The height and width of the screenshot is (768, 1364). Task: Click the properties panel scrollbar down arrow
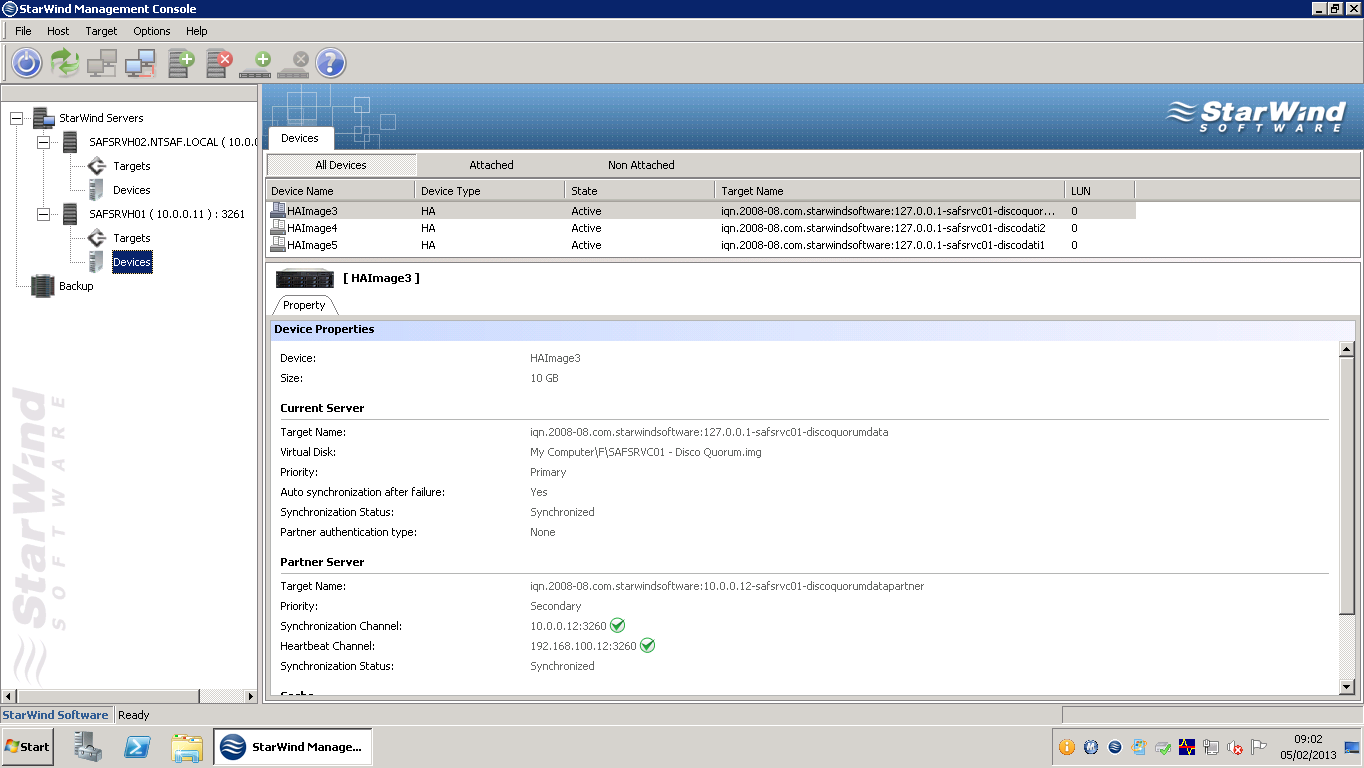click(x=1346, y=687)
